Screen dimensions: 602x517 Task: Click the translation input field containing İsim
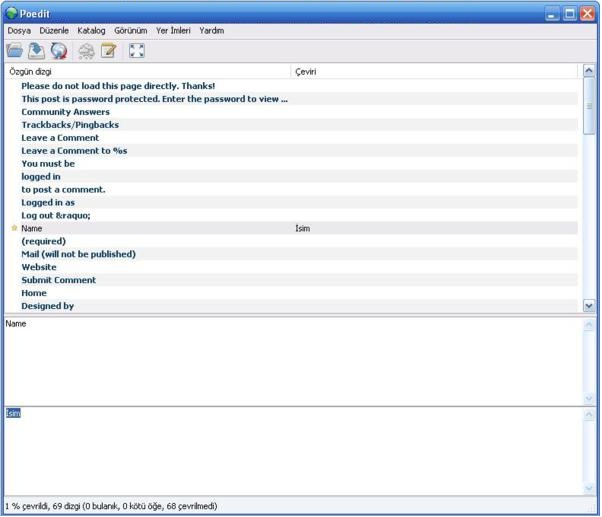tap(290, 450)
